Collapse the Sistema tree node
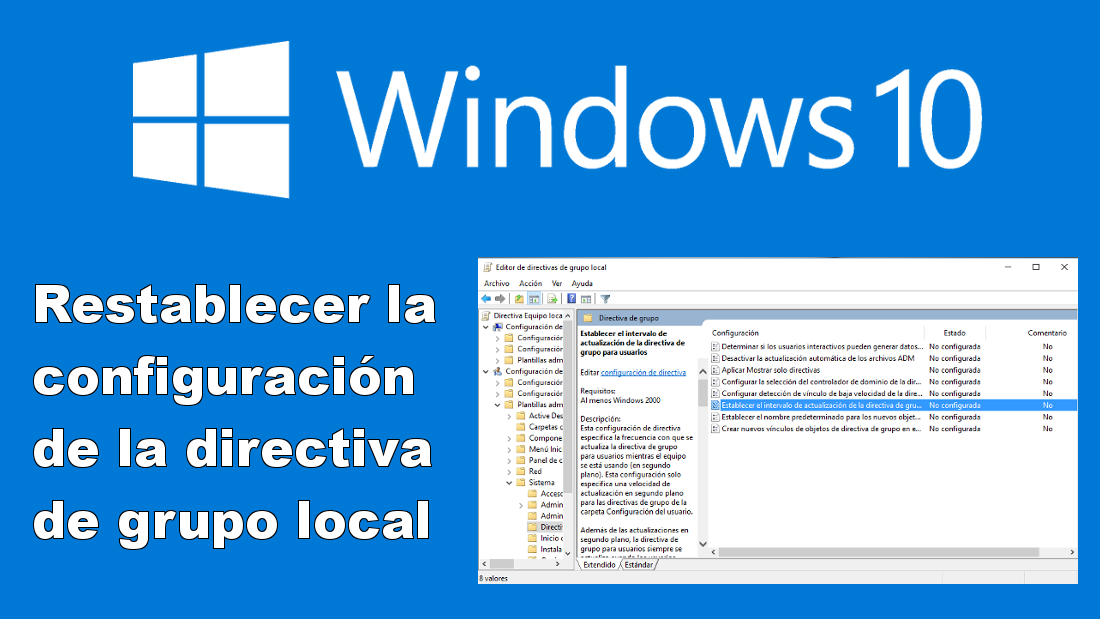 click(x=509, y=483)
